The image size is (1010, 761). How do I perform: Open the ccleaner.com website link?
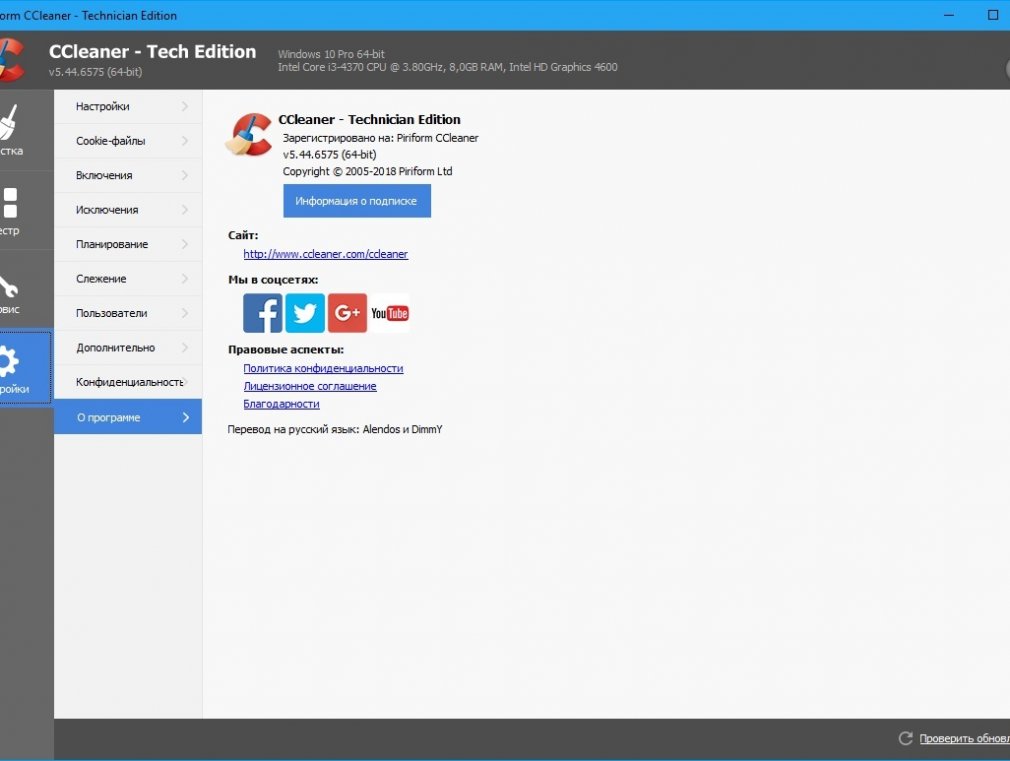pos(325,254)
